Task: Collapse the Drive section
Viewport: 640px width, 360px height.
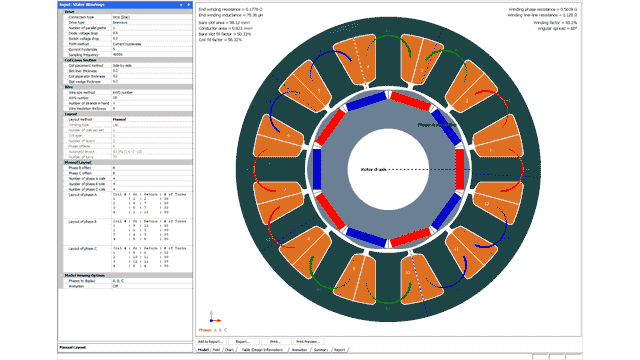Action: point(61,12)
